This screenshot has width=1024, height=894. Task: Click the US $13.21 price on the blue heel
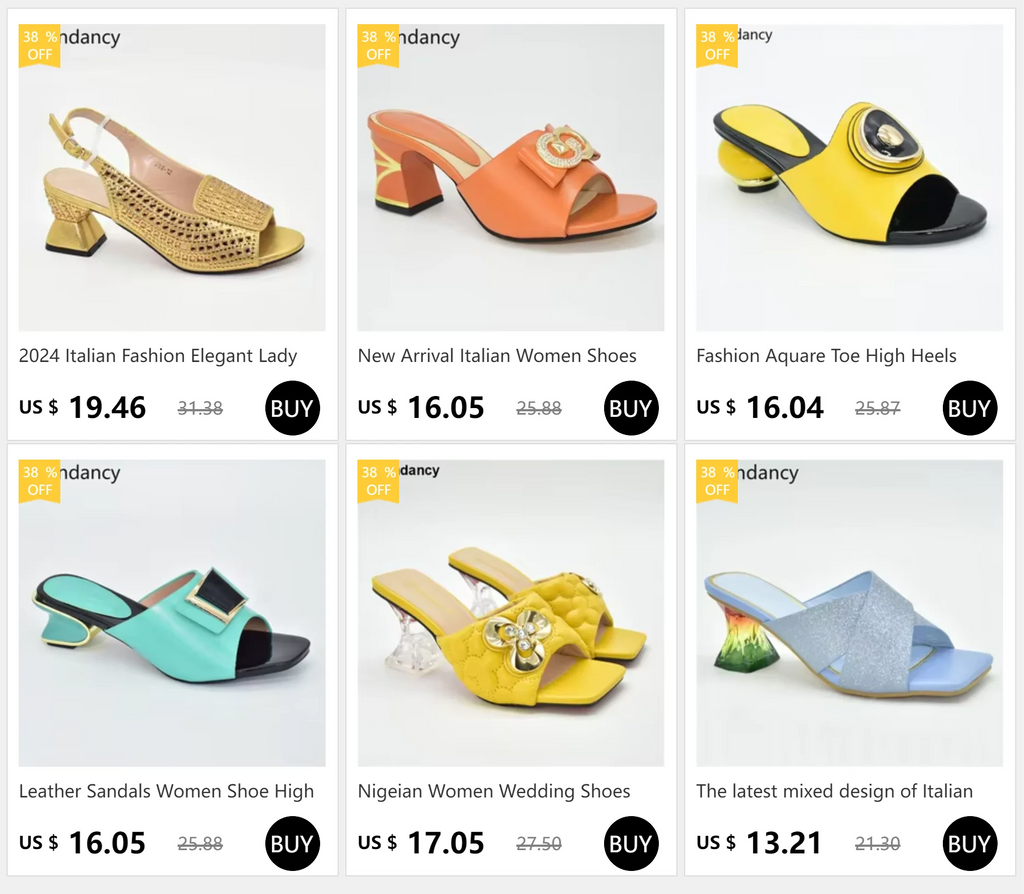[759, 843]
